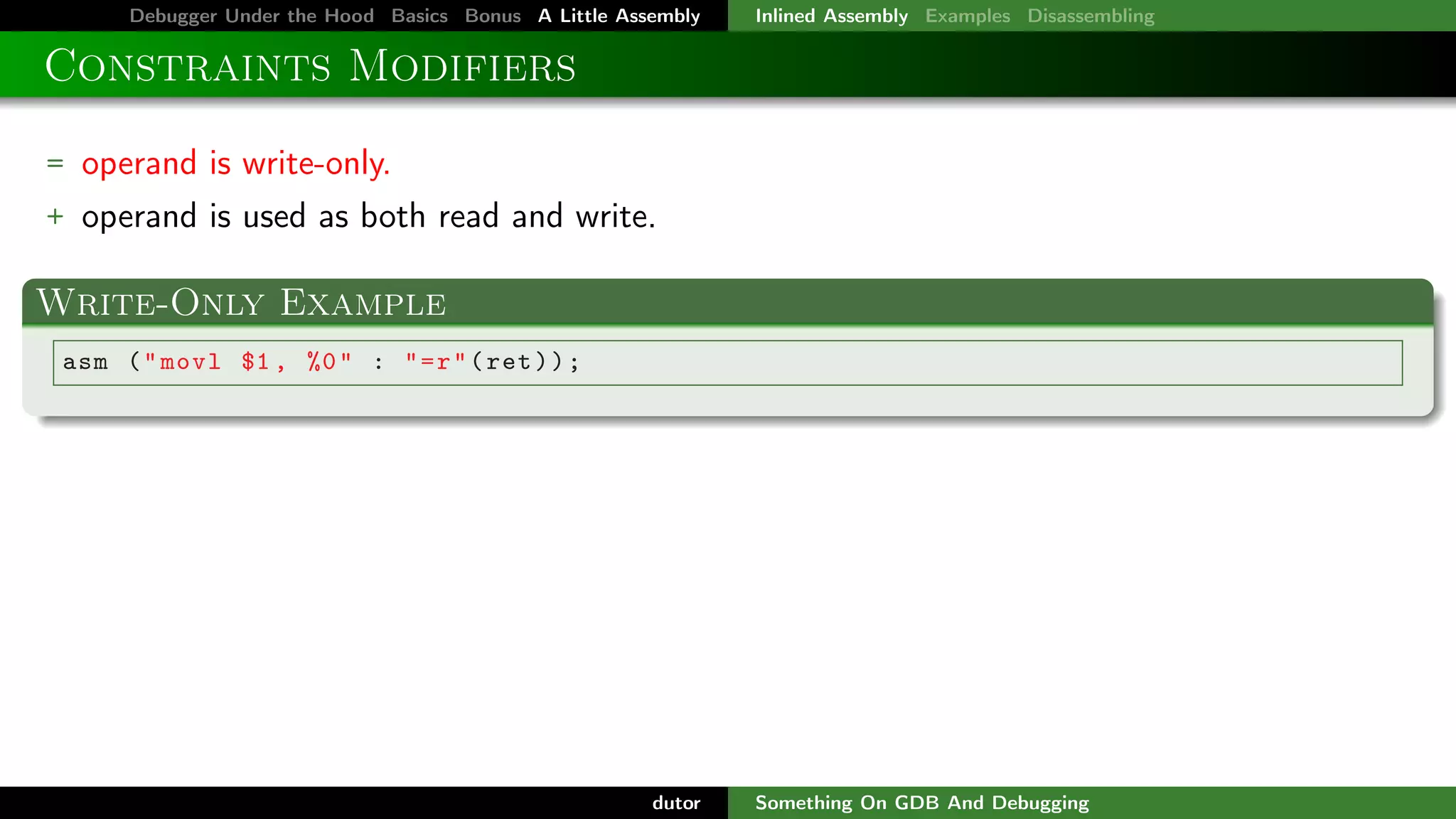Switch to the Examples subsection
Screen dimensions: 1456x819
point(968,16)
